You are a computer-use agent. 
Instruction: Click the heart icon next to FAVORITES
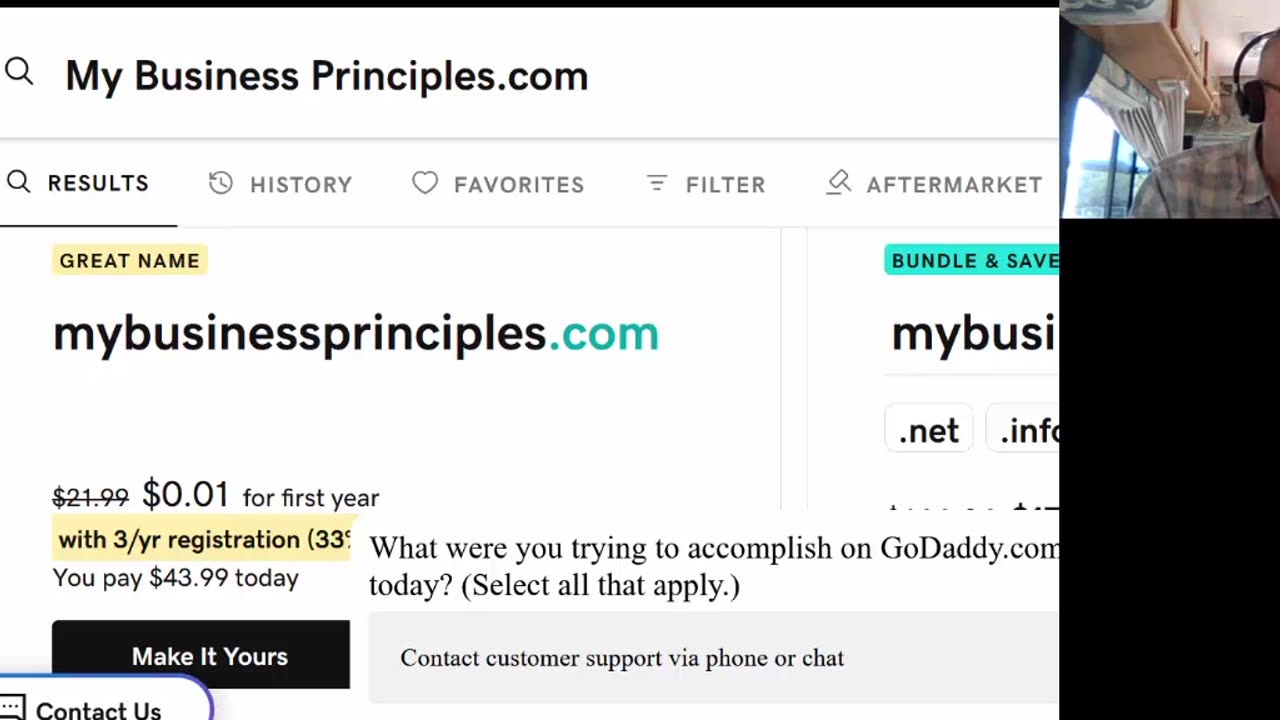[425, 183]
